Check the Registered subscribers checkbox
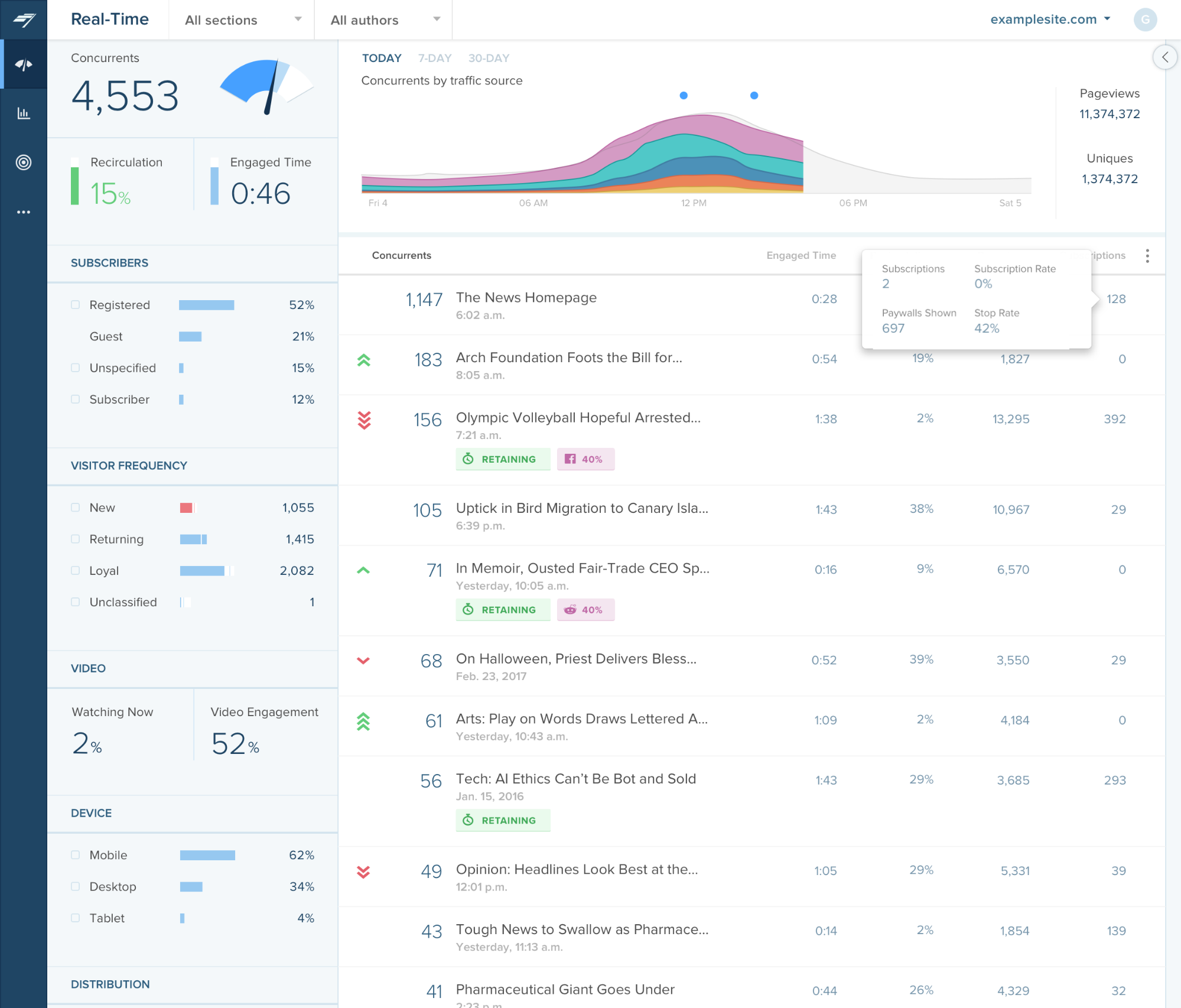The height and width of the screenshot is (1008, 1181). (x=75, y=304)
